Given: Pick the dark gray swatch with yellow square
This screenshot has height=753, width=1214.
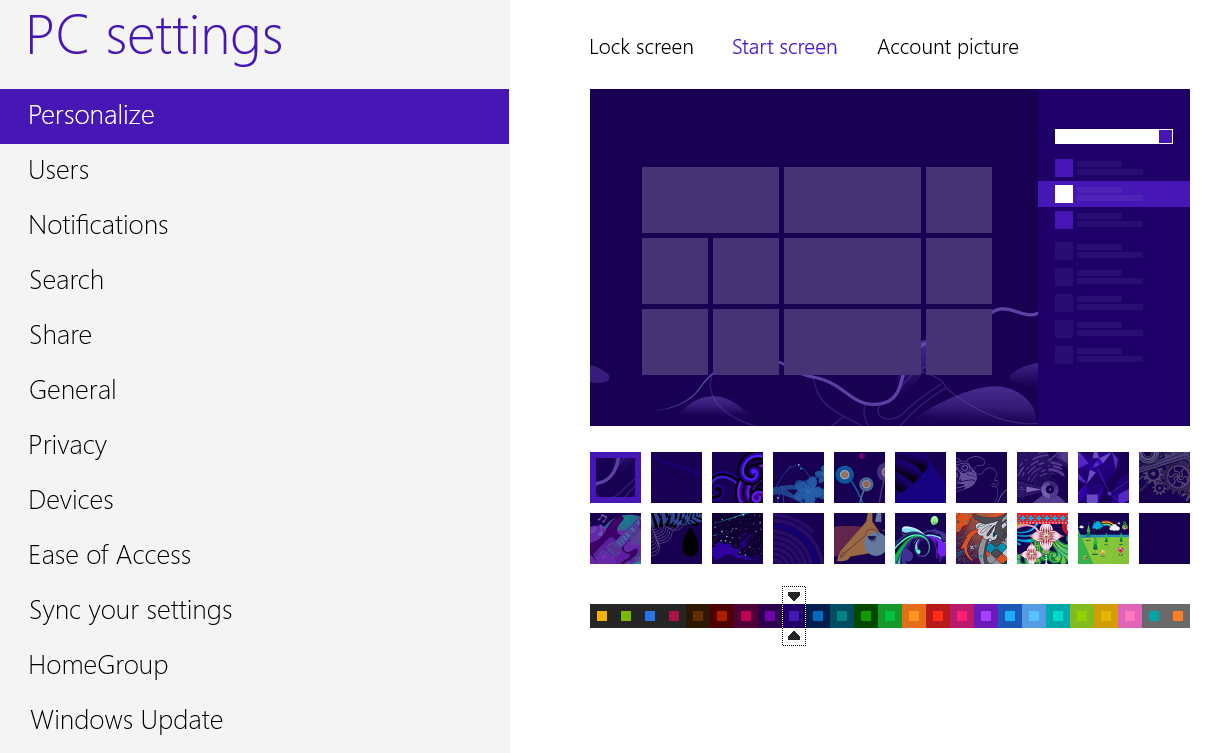Looking at the screenshot, I should 602,616.
